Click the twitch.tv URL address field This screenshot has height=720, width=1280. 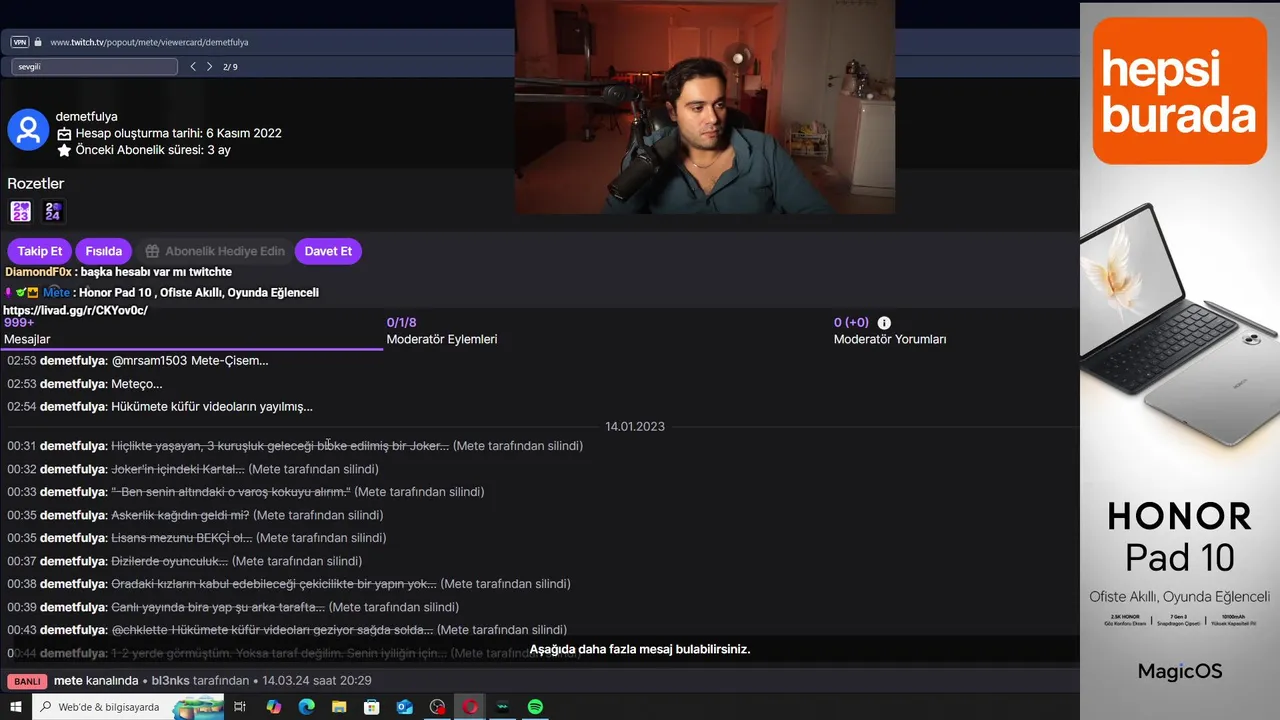pos(149,42)
